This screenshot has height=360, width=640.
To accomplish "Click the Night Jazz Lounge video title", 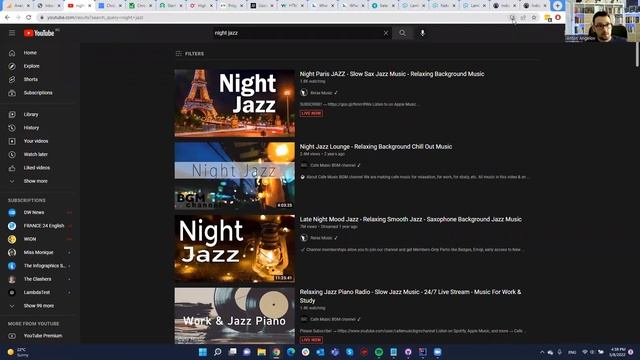I will pos(376,147).
